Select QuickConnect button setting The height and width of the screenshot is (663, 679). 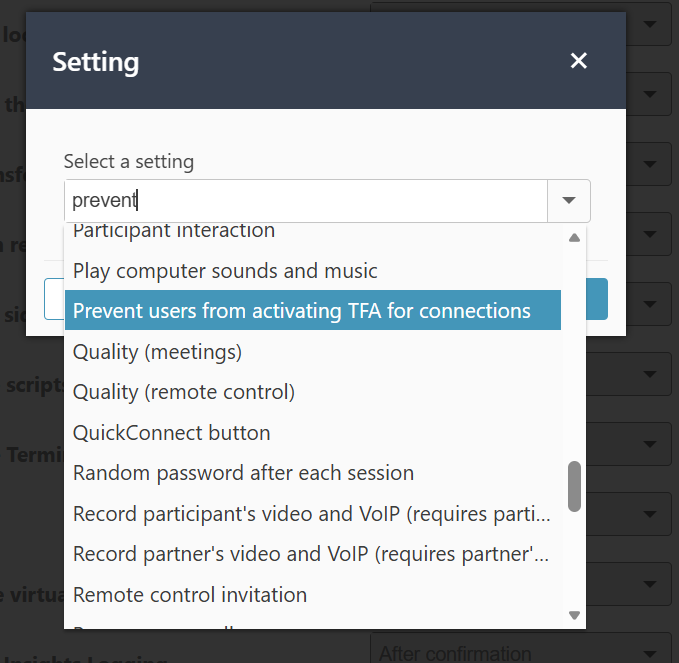tap(172, 433)
